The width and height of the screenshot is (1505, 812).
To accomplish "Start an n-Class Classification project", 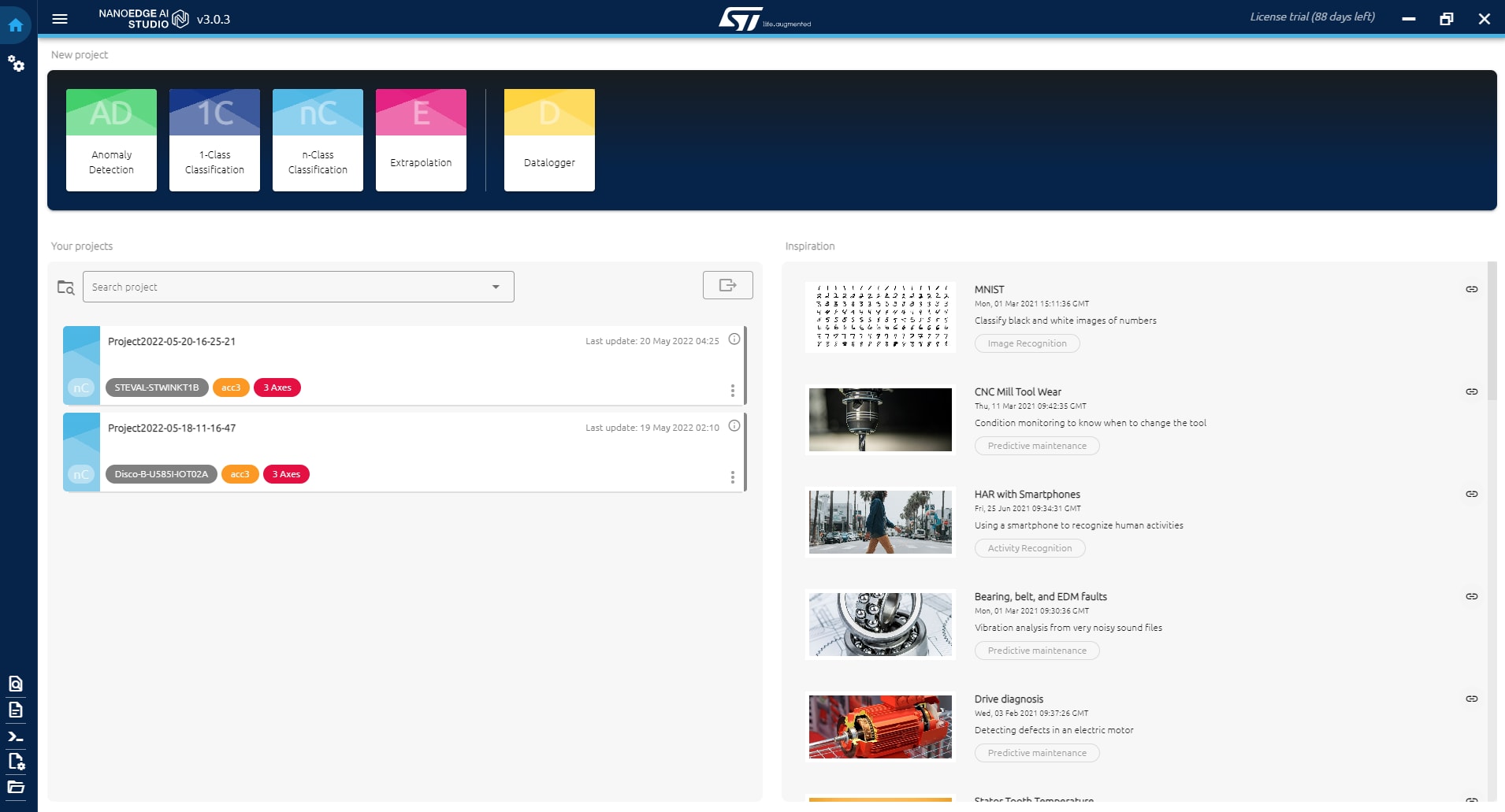I will point(318,140).
